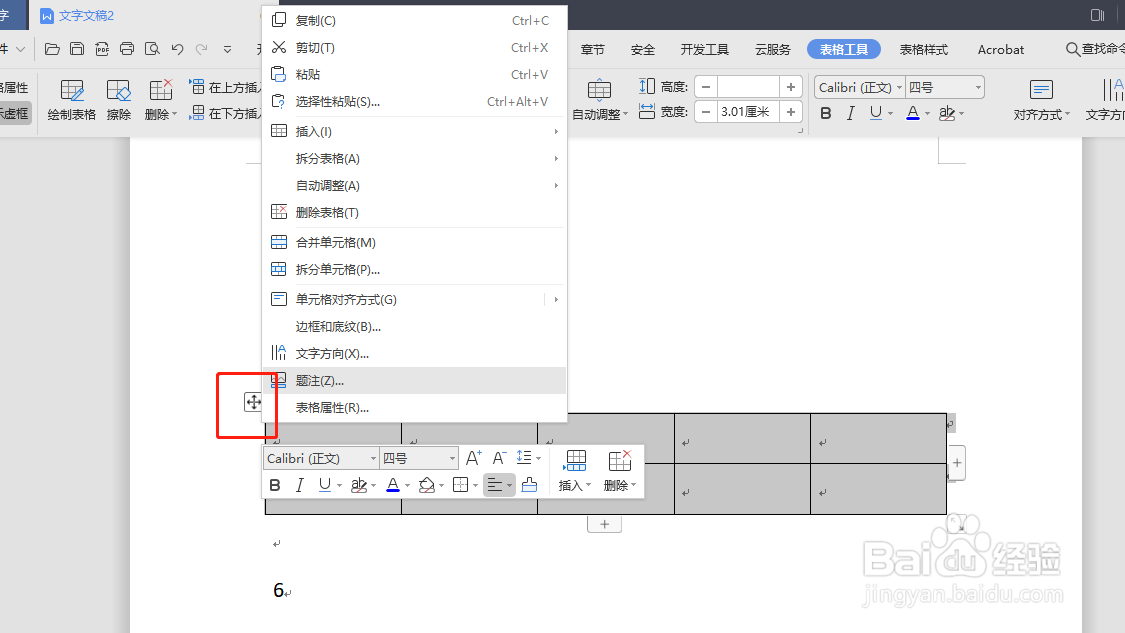Screen dimensions: 1125x633
Task: Click the table move handle on the table
Action: click(251, 404)
